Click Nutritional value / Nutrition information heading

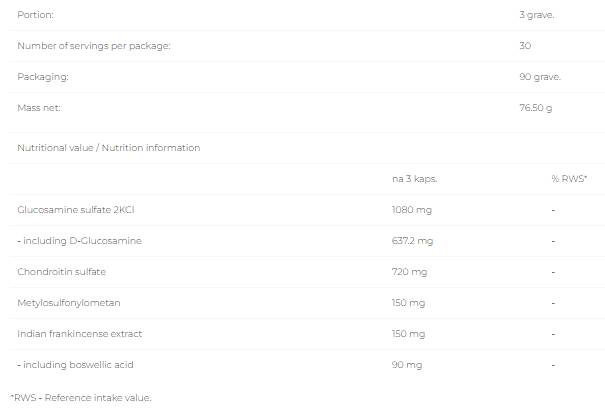tap(109, 148)
